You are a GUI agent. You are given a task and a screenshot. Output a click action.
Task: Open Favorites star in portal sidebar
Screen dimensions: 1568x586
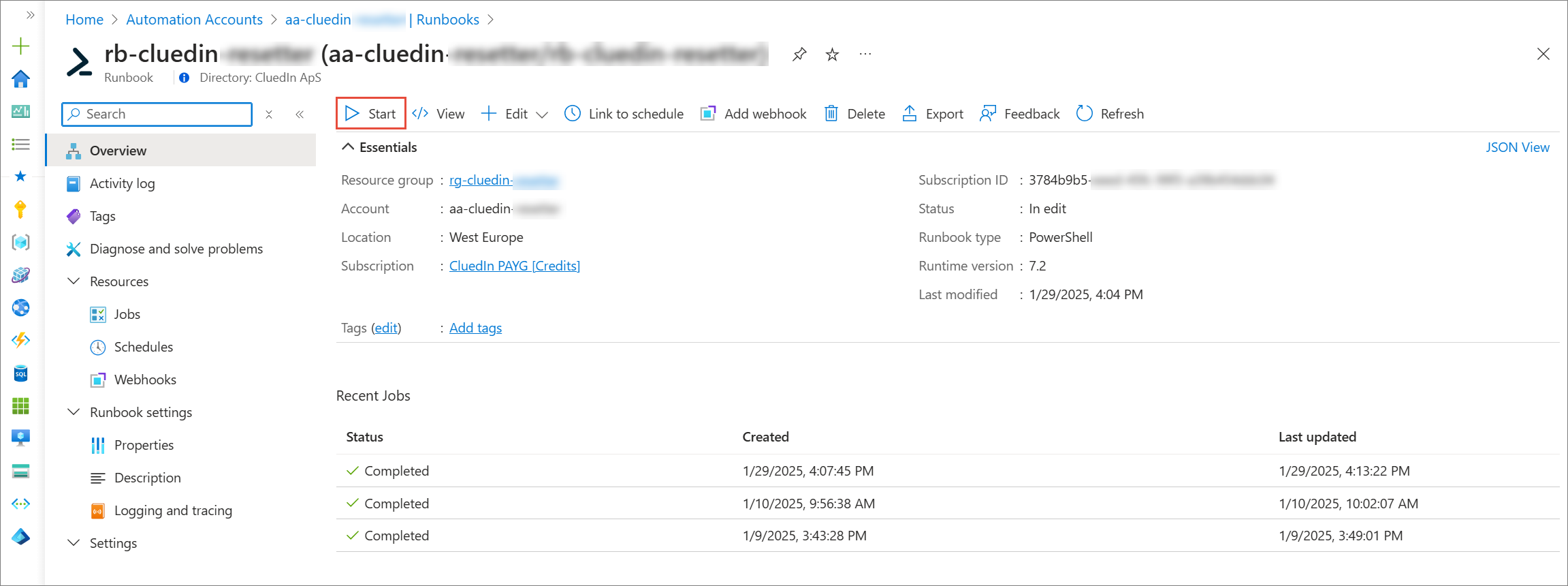click(21, 176)
